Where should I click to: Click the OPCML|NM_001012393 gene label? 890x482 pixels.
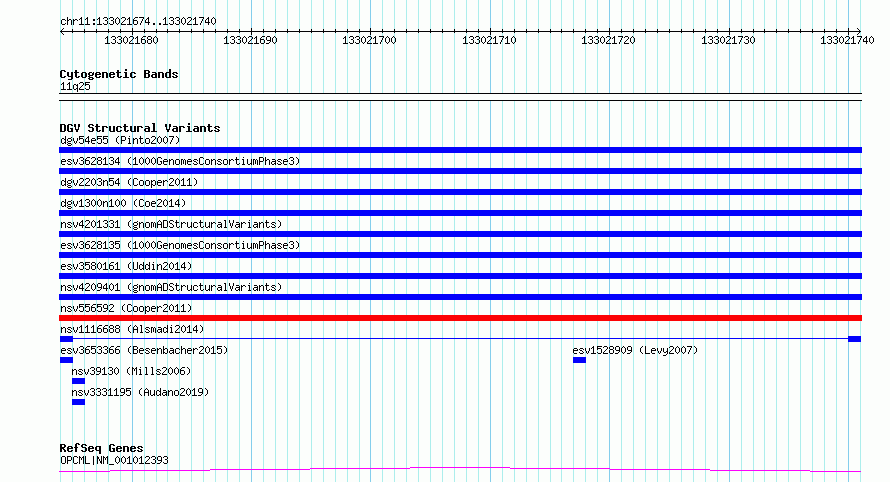click(x=114, y=460)
